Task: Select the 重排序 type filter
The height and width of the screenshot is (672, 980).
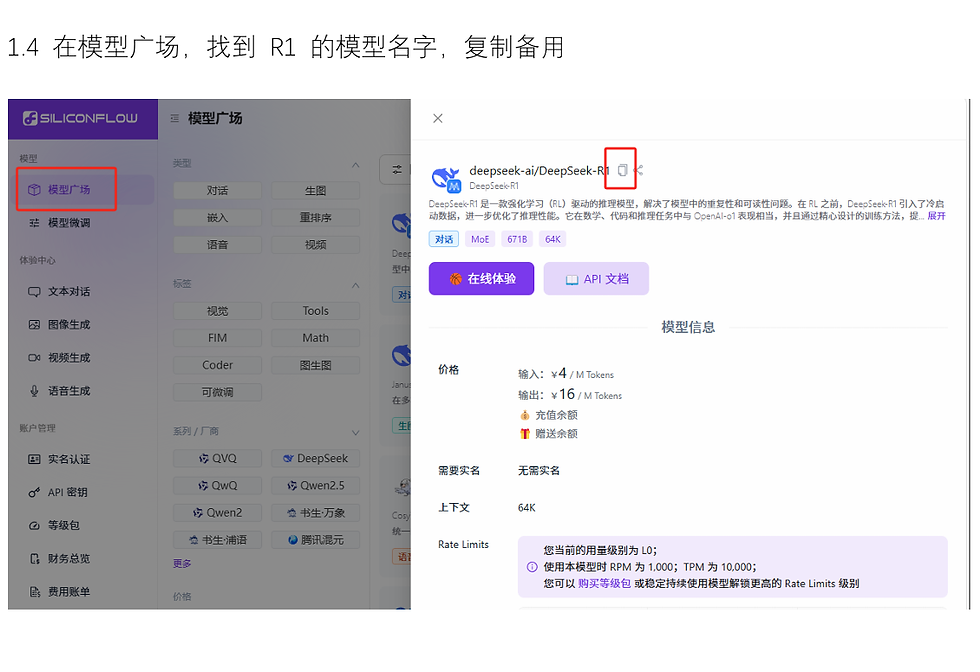Action: 316,218
